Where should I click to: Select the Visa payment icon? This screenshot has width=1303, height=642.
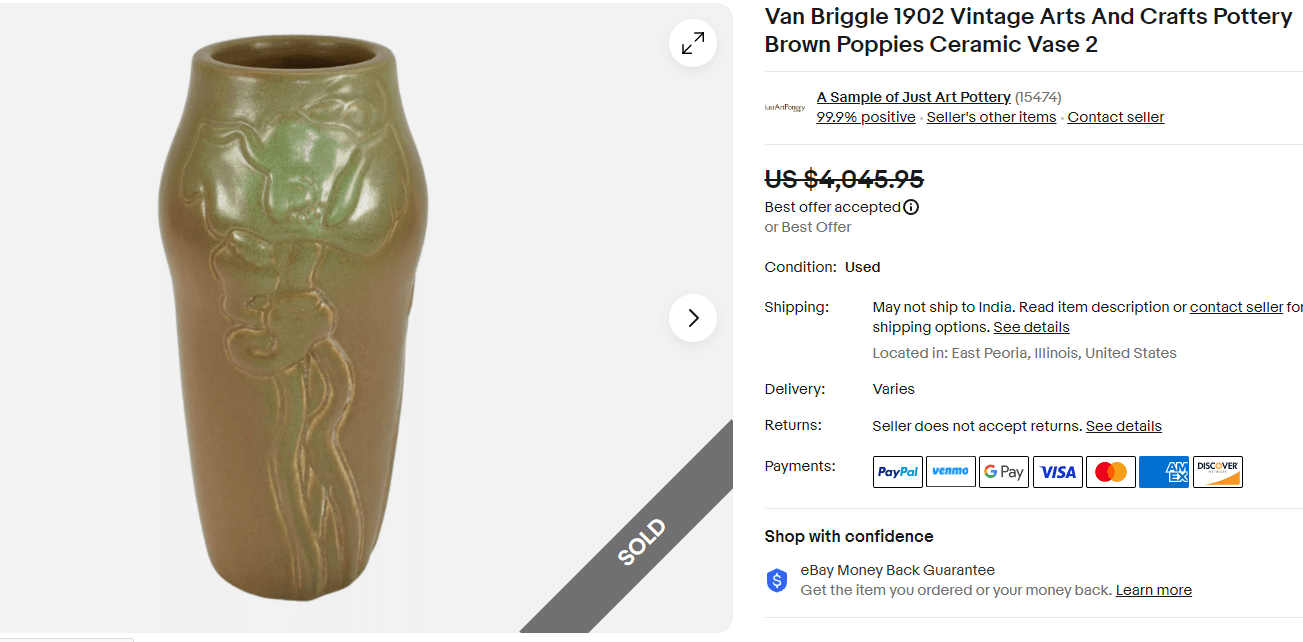pos(1057,471)
